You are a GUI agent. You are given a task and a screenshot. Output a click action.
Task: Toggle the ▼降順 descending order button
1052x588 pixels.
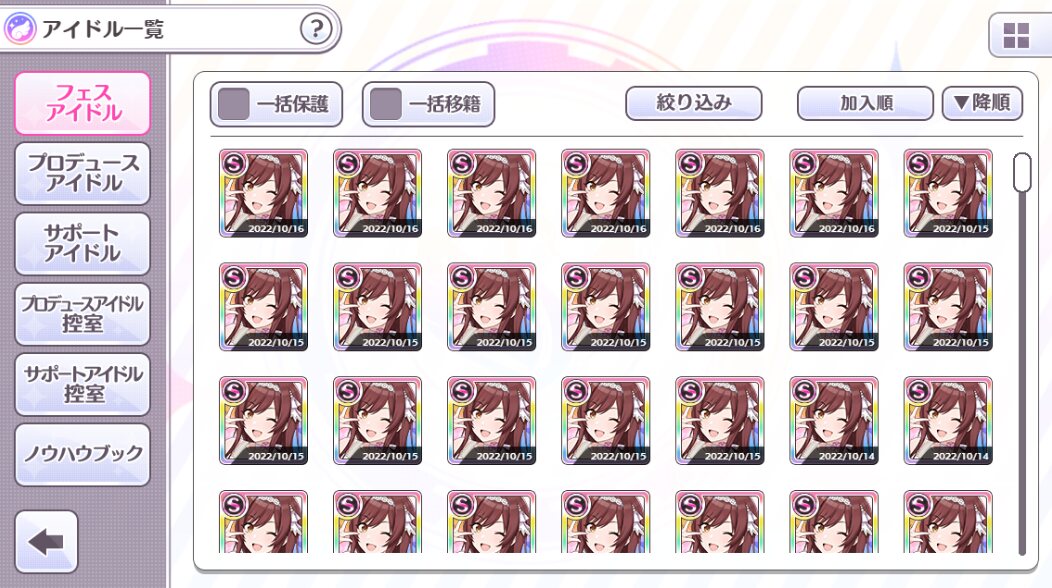pyautogui.click(x=982, y=103)
